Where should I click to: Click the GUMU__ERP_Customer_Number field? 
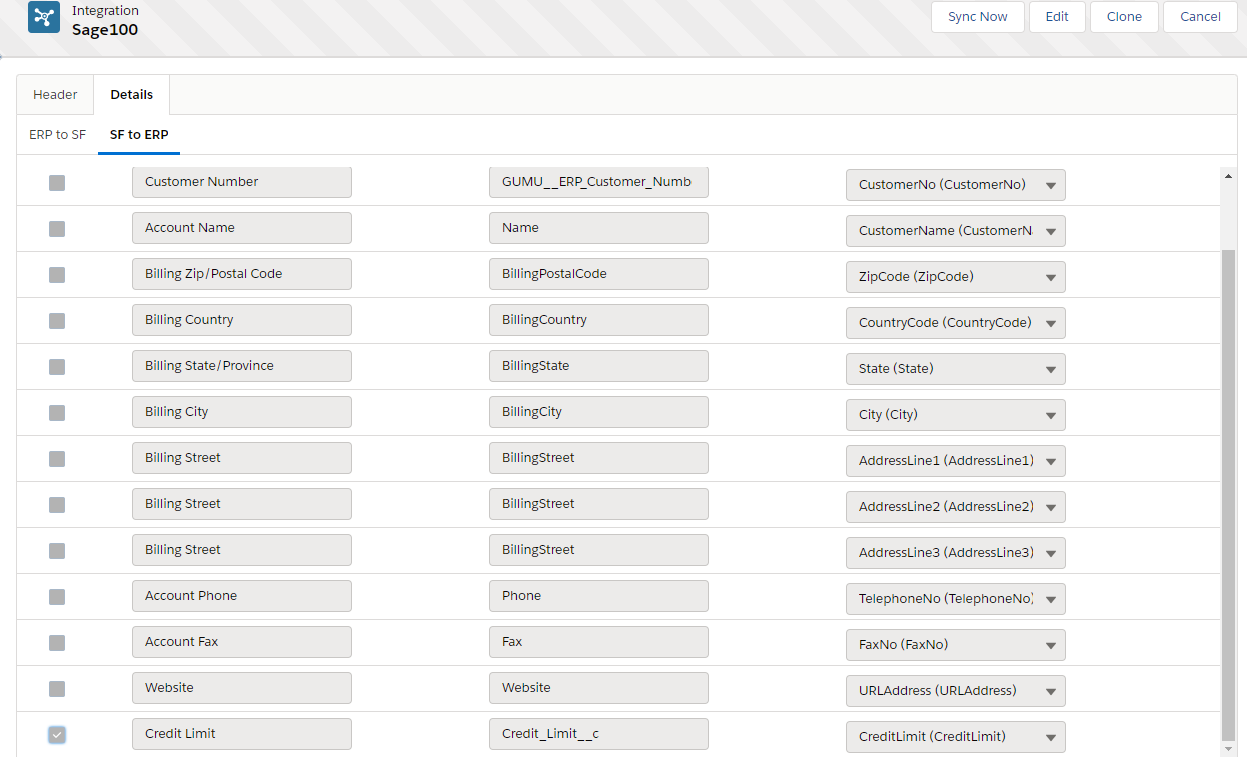tap(598, 182)
